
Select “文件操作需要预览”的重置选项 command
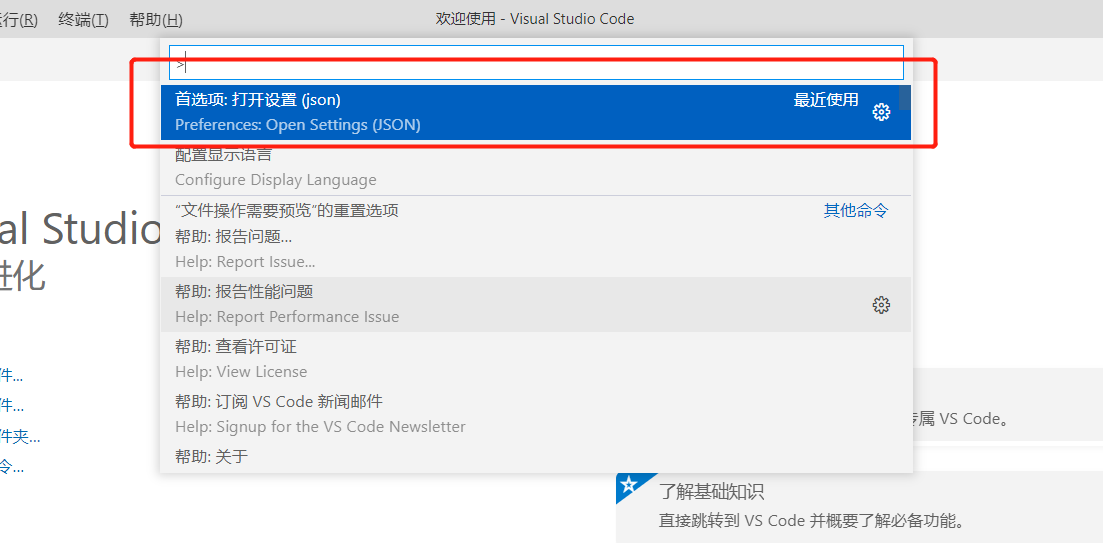click(x=536, y=210)
